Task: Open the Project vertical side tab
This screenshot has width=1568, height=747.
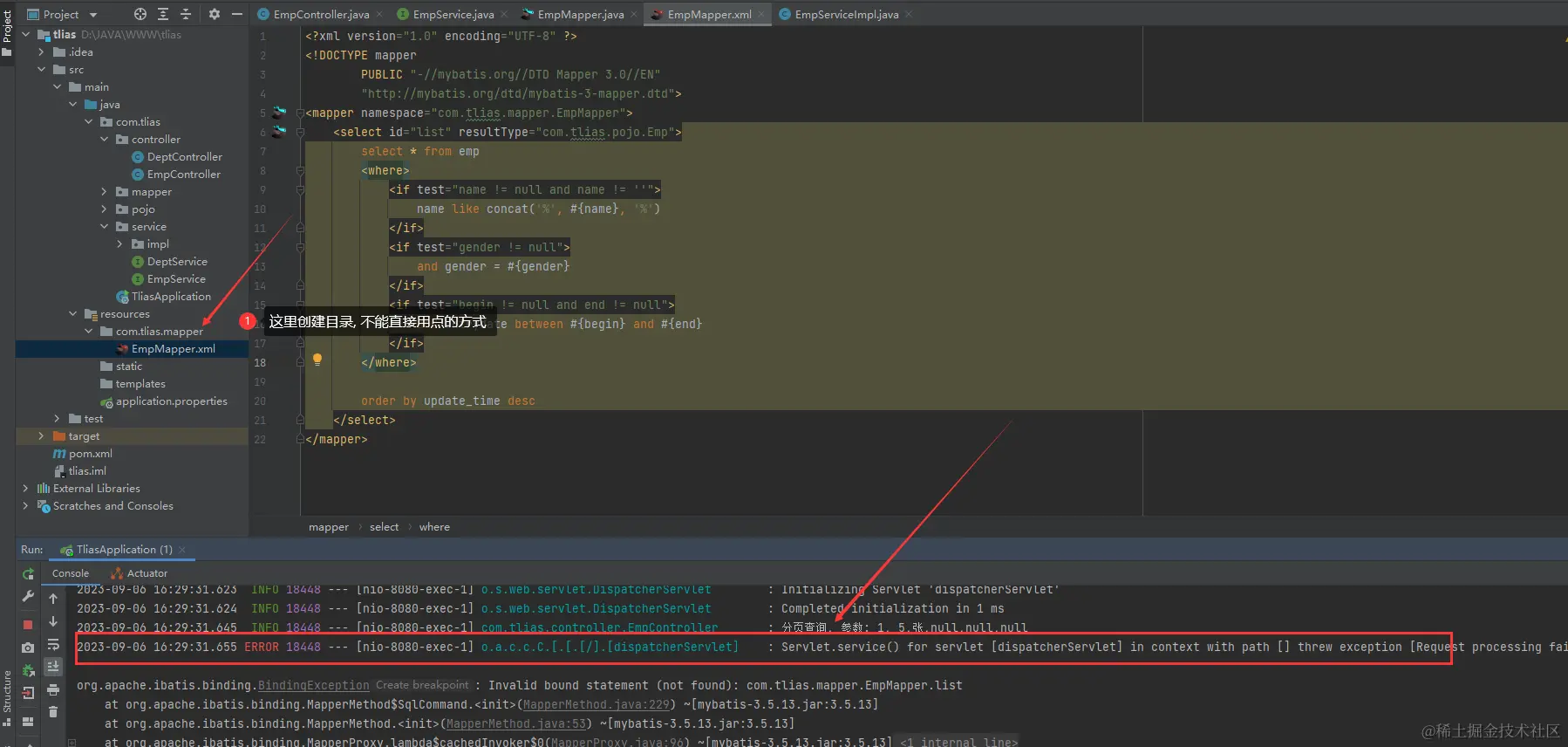Action: click(7, 32)
